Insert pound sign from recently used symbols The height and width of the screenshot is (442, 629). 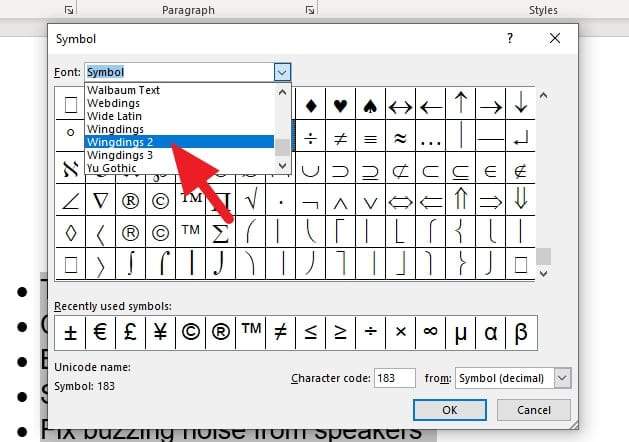coord(131,333)
